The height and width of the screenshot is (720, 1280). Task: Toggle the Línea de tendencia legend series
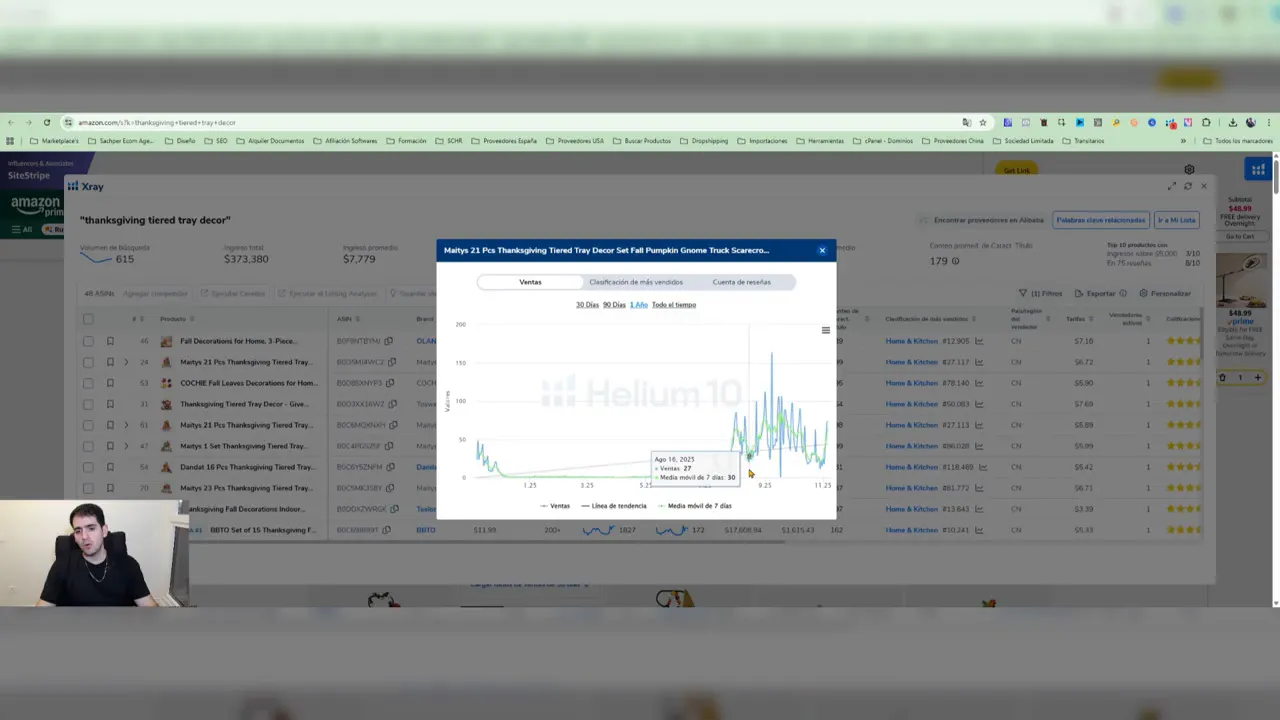(x=614, y=506)
